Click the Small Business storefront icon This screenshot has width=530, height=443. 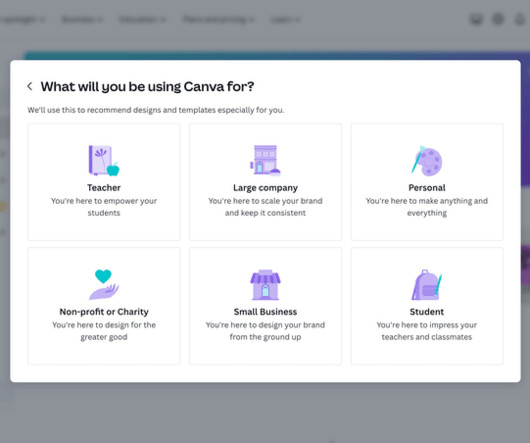pos(265,285)
